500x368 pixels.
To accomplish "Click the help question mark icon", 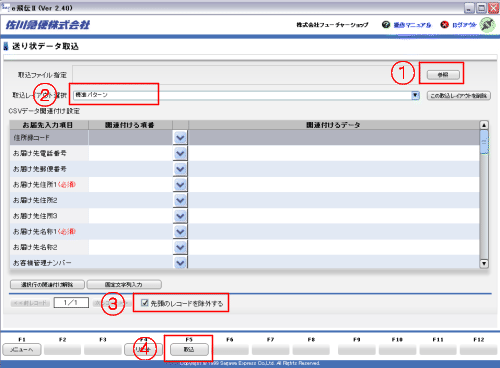I will pos(386,25).
